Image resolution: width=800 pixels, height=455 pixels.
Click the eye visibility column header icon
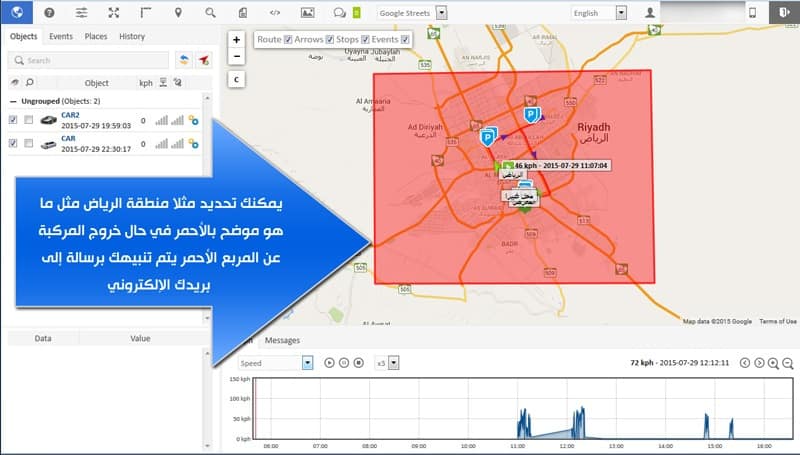click(x=15, y=82)
